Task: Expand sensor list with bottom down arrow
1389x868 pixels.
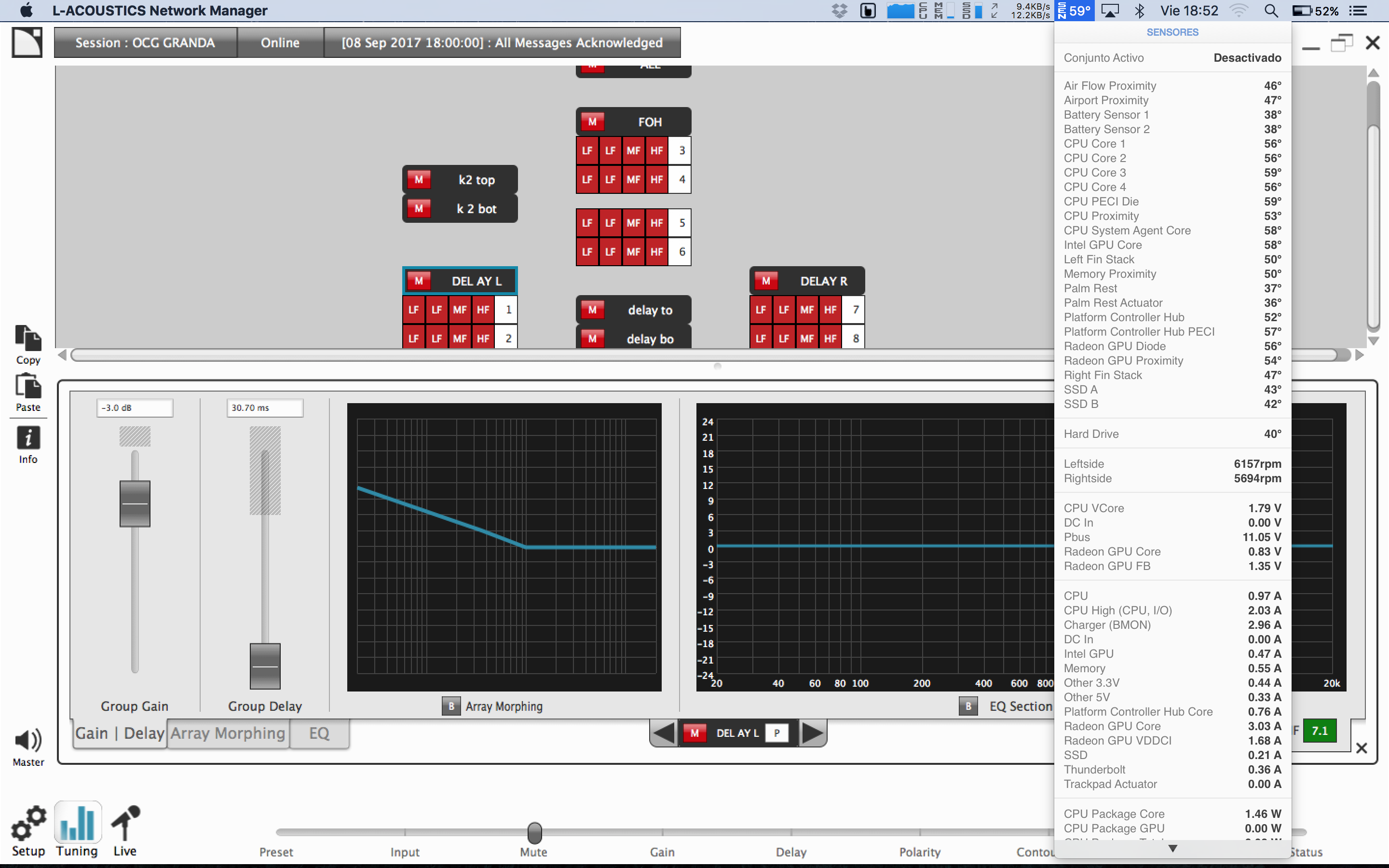Action: point(1172,848)
